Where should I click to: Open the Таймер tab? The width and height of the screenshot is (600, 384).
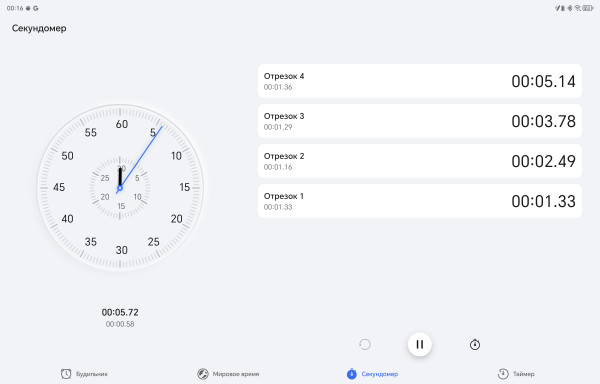pos(516,374)
